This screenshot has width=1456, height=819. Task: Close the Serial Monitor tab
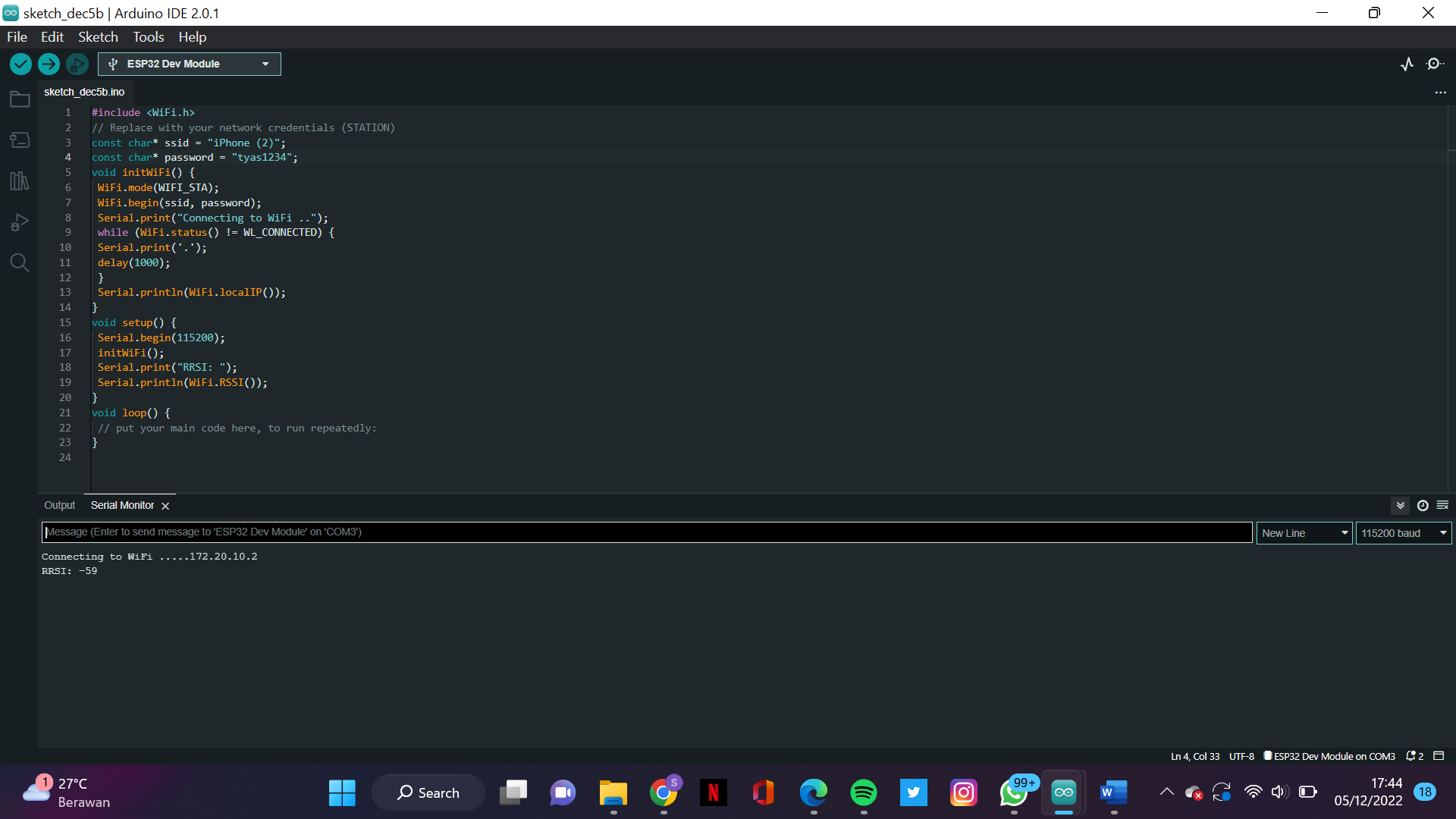click(x=165, y=506)
